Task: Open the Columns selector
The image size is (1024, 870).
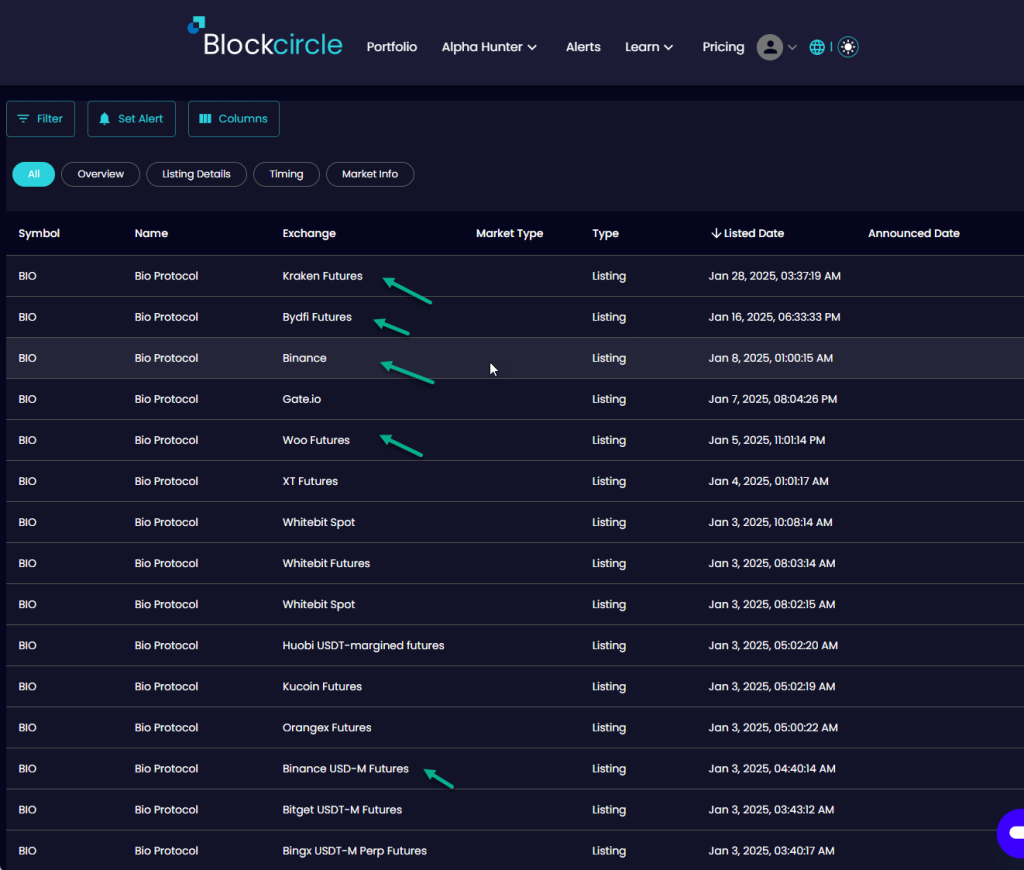Action: coord(233,119)
